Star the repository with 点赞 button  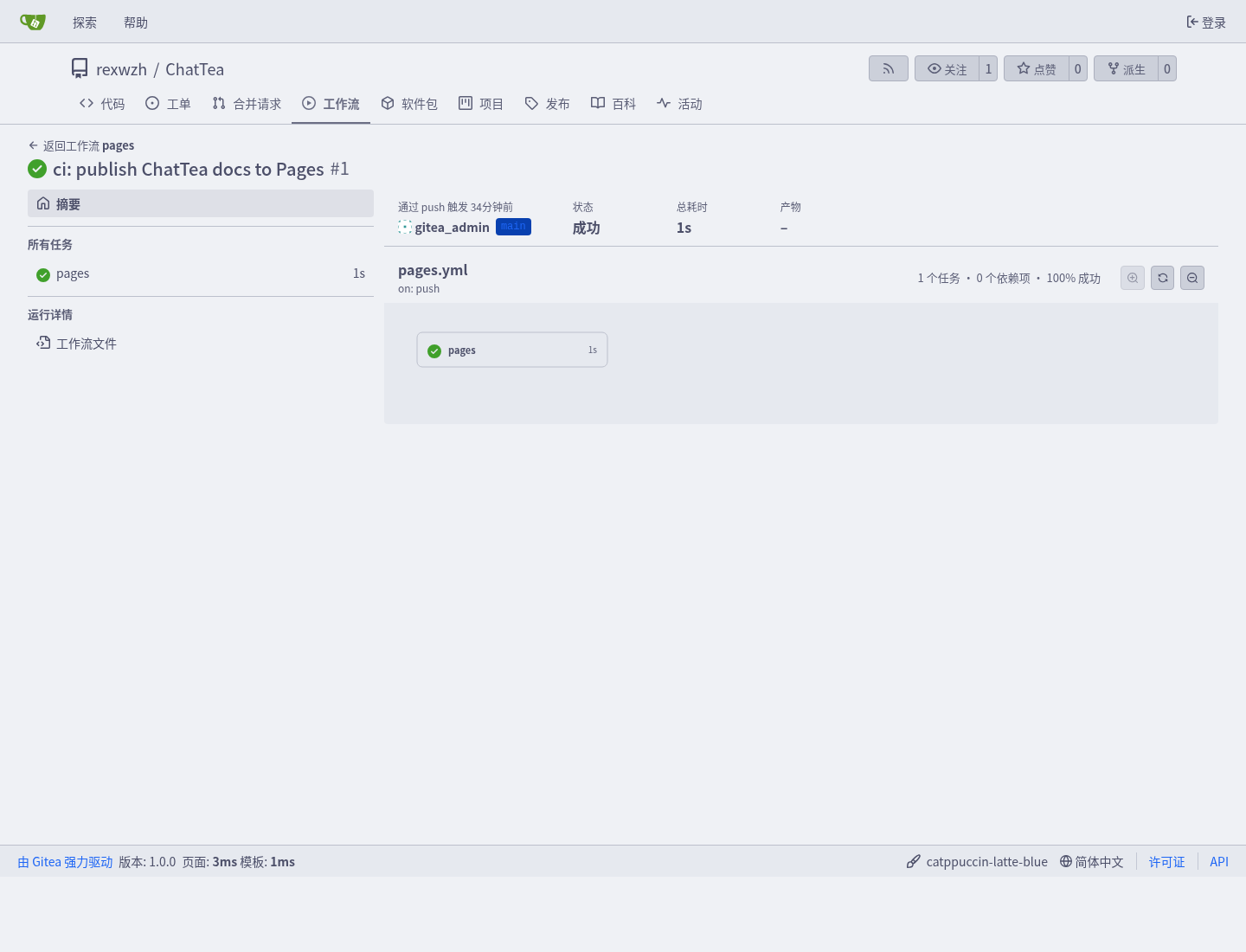1037,68
